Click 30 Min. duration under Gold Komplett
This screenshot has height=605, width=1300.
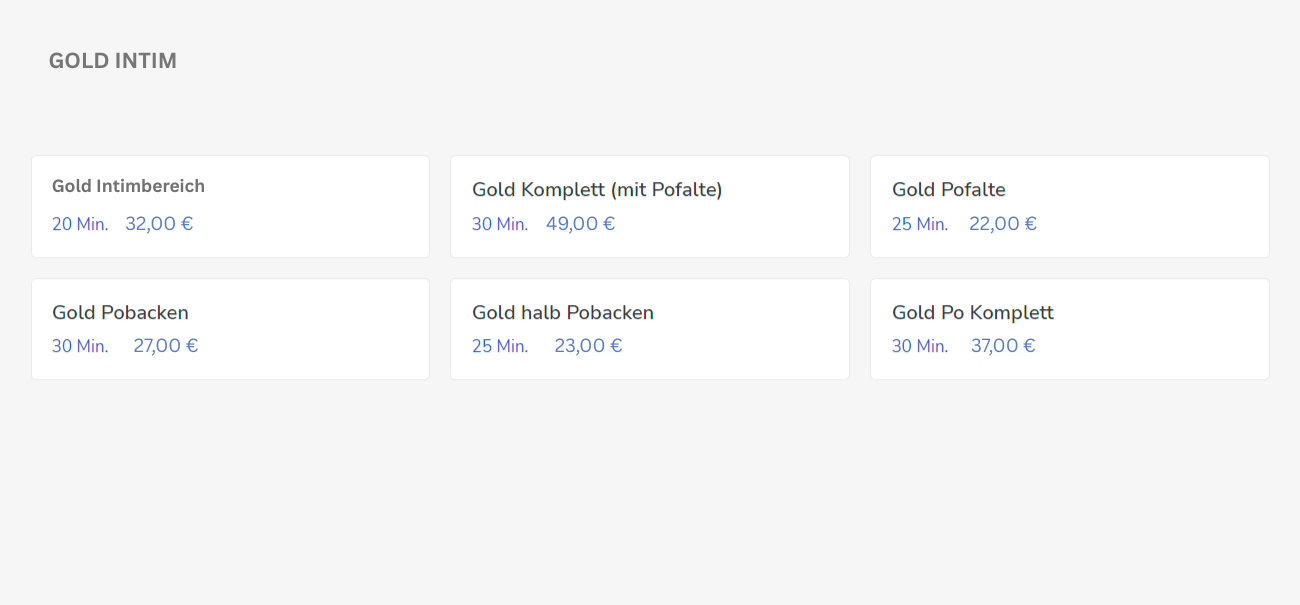[500, 224]
